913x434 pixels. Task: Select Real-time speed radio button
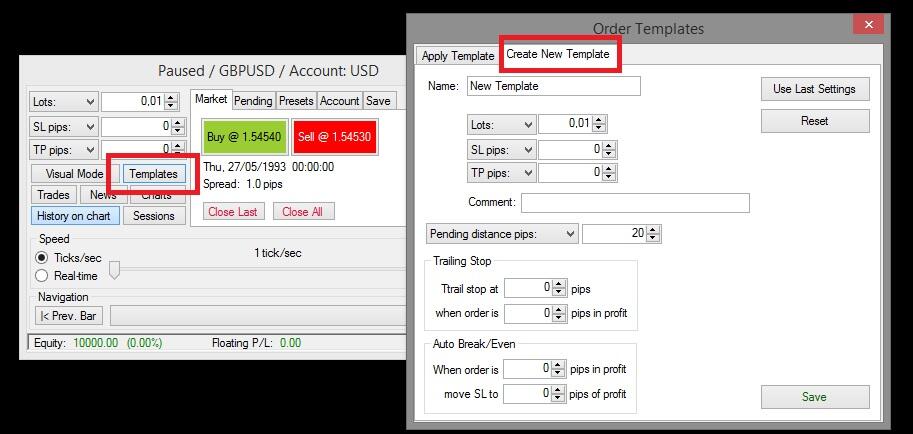41,276
